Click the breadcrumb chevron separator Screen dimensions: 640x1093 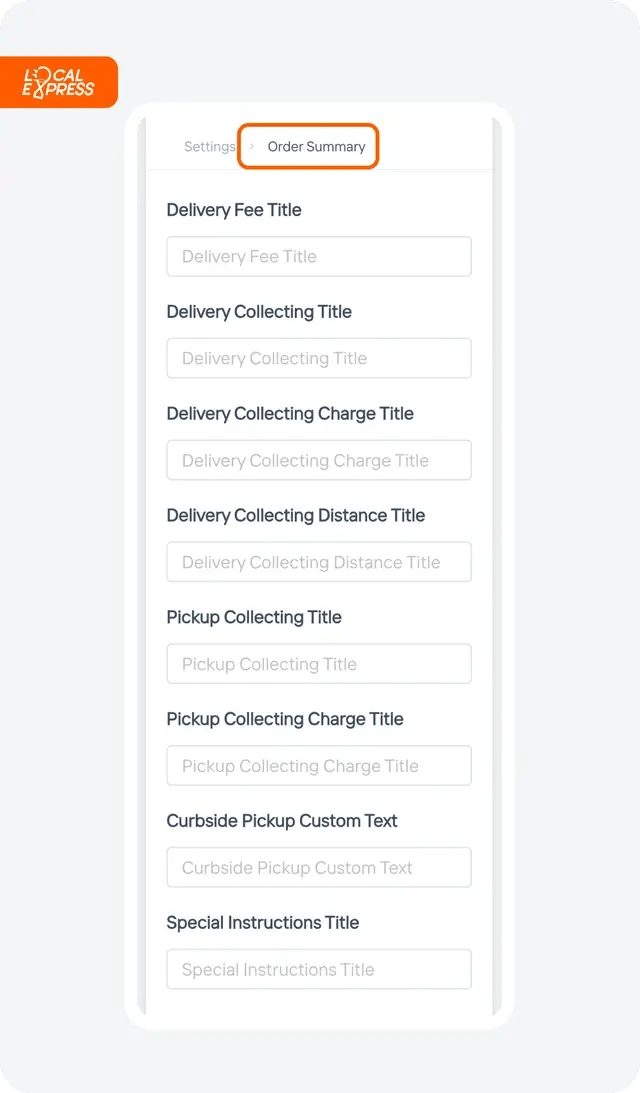coord(252,146)
